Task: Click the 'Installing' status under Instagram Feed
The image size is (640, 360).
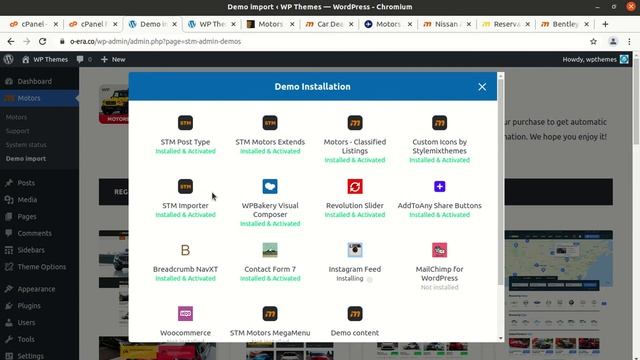Action: tap(350, 278)
